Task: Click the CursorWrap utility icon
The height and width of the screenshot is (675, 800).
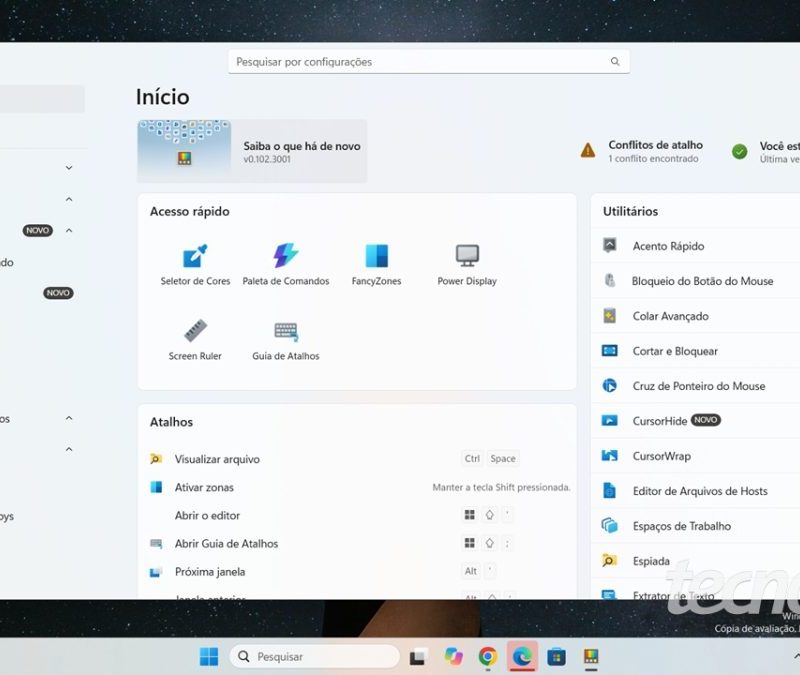Action: tap(610, 456)
